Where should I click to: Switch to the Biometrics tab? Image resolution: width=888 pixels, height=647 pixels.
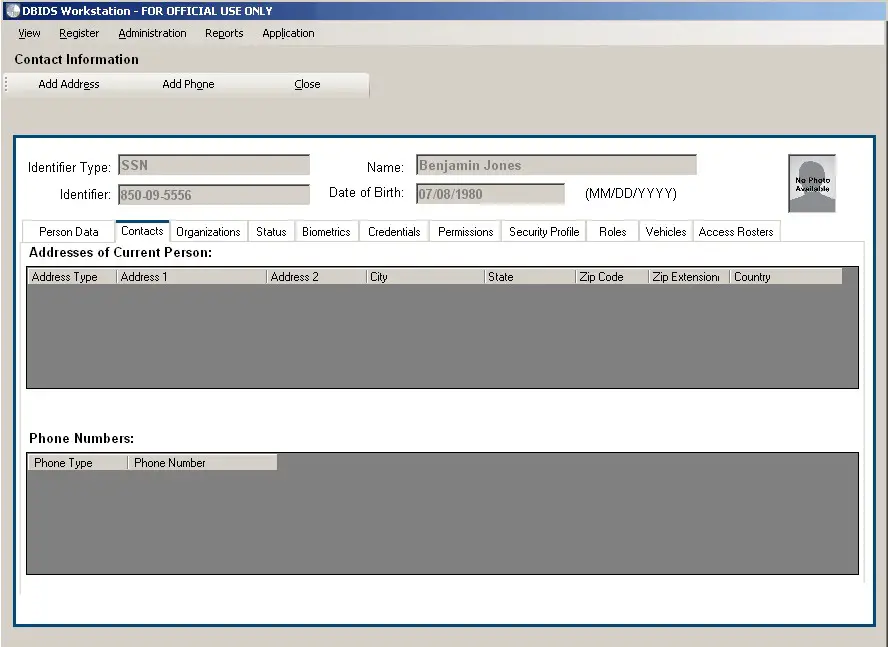click(326, 231)
